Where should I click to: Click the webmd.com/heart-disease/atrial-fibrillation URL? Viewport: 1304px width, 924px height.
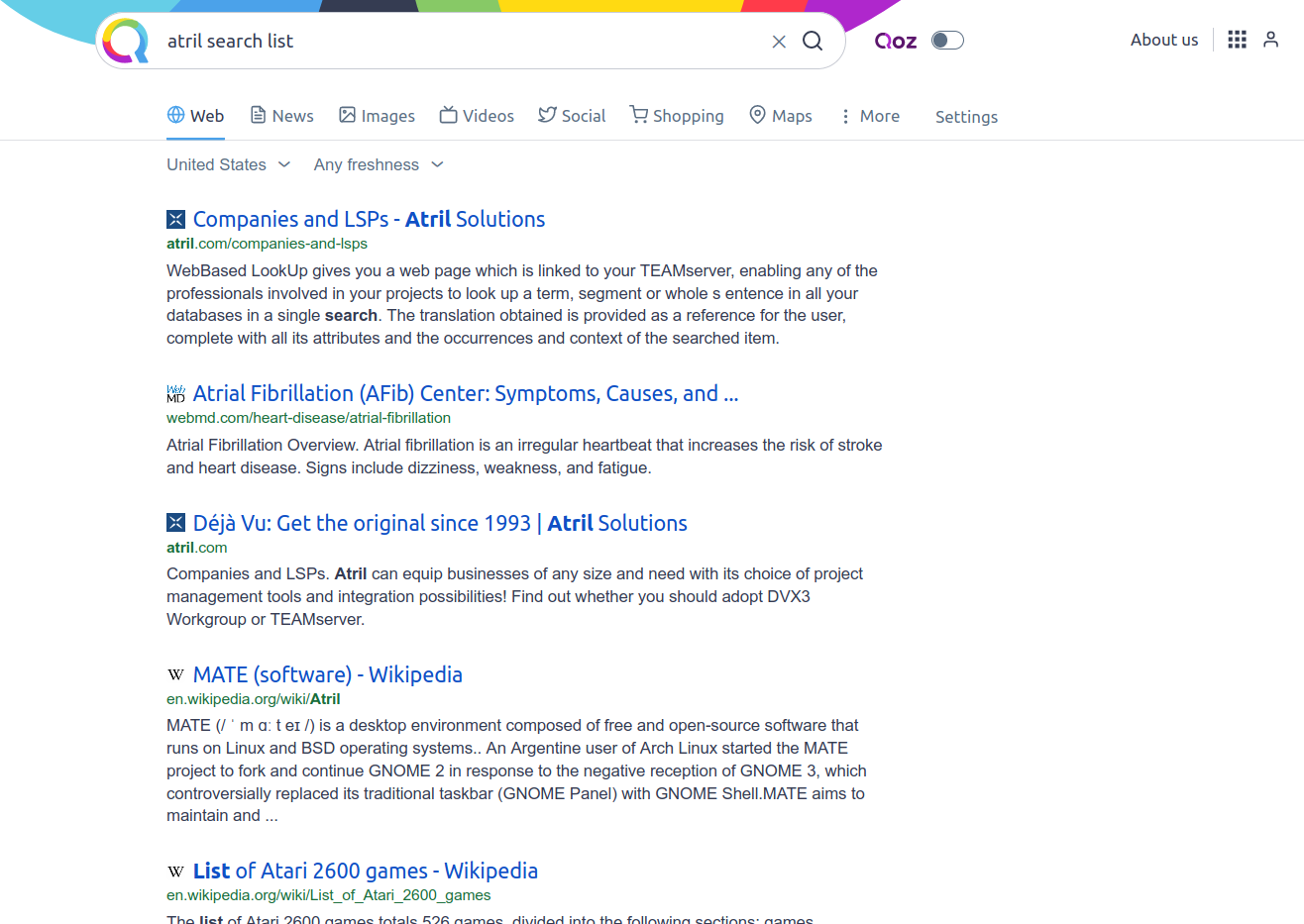pyautogui.click(x=308, y=418)
